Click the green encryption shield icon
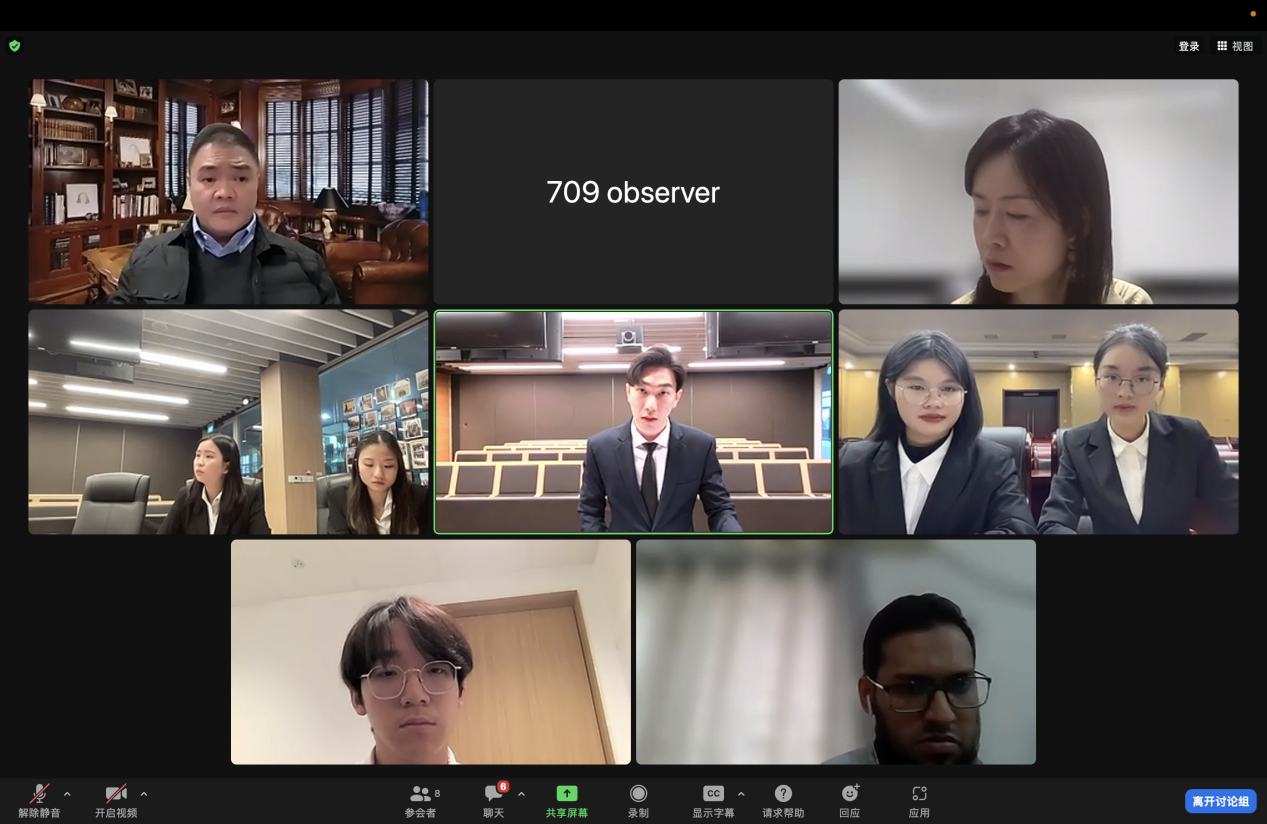 coord(14,46)
